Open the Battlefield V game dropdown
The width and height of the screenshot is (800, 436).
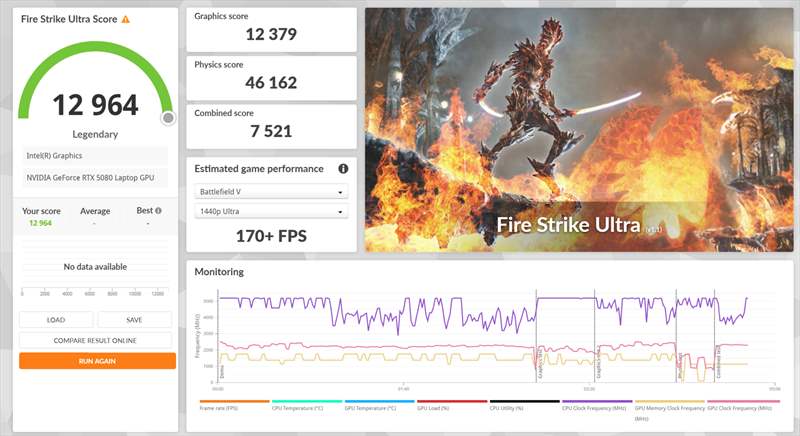[270, 192]
